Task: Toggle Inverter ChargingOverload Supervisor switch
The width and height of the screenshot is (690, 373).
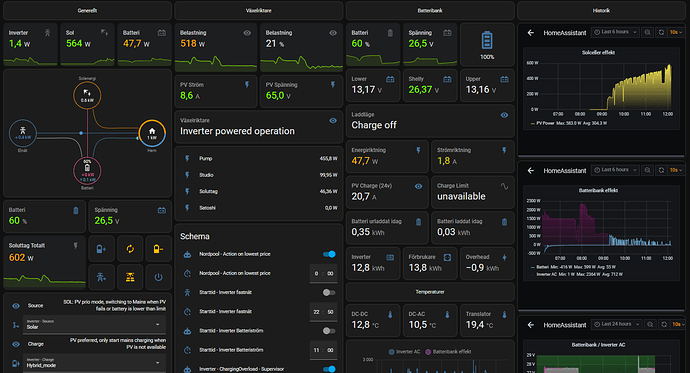Action: (329, 369)
